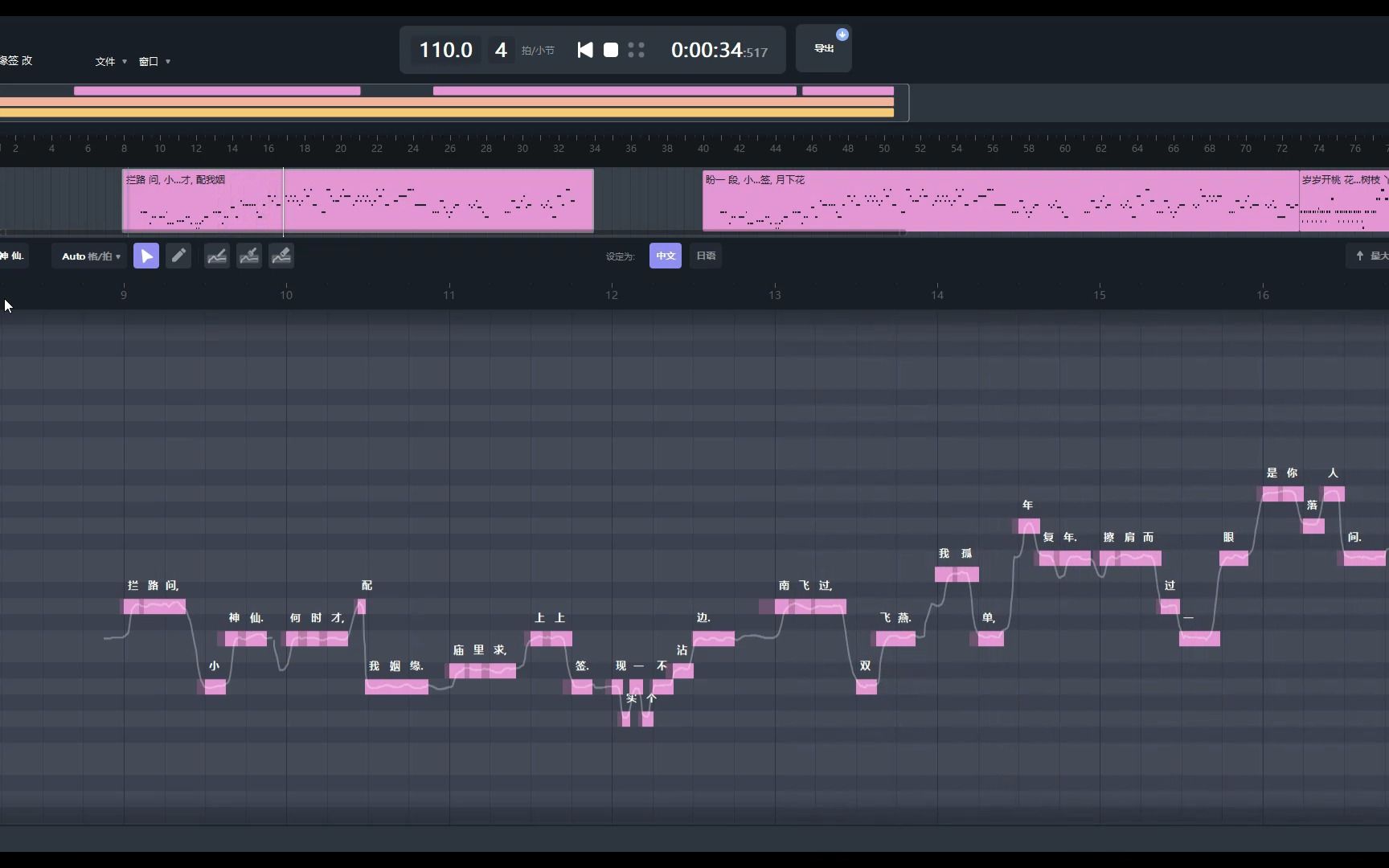Select the note with lyric 落

click(x=1313, y=526)
